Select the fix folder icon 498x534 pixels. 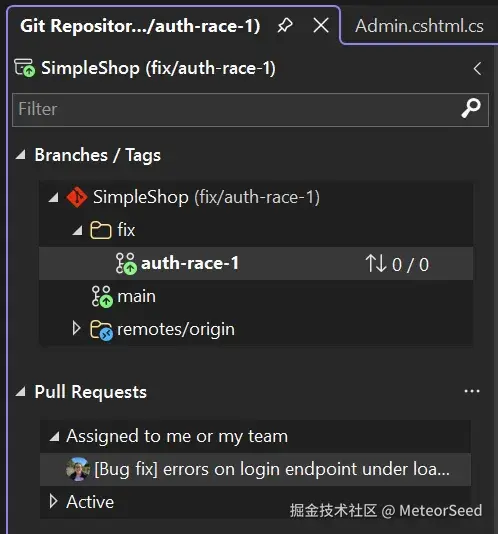pos(100,230)
